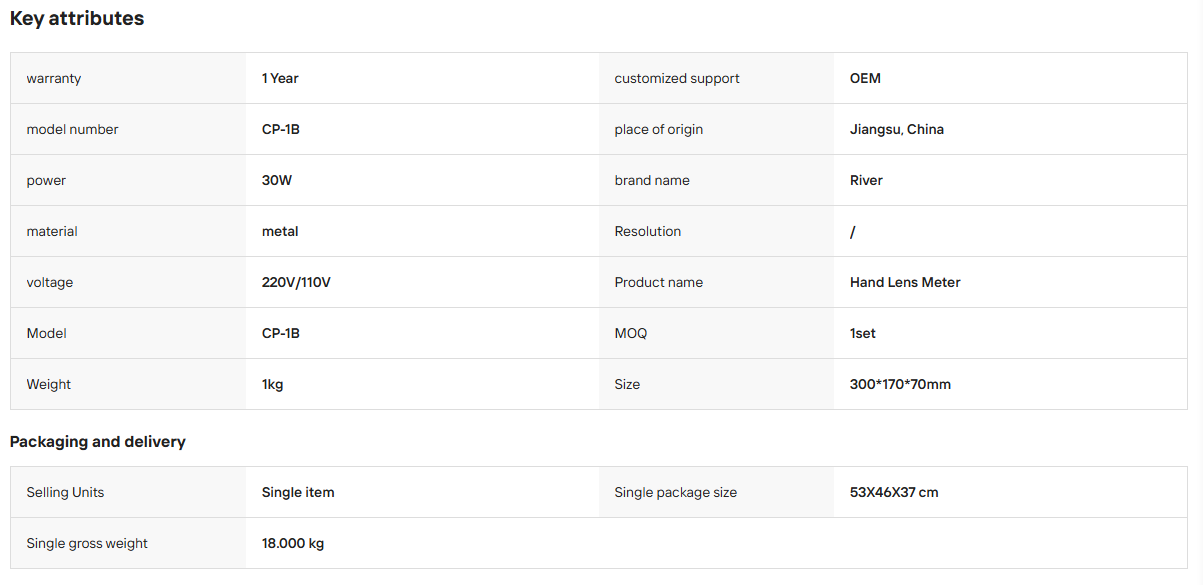Click the power value 30W
This screenshot has height=585, width=1203.
[x=277, y=180]
